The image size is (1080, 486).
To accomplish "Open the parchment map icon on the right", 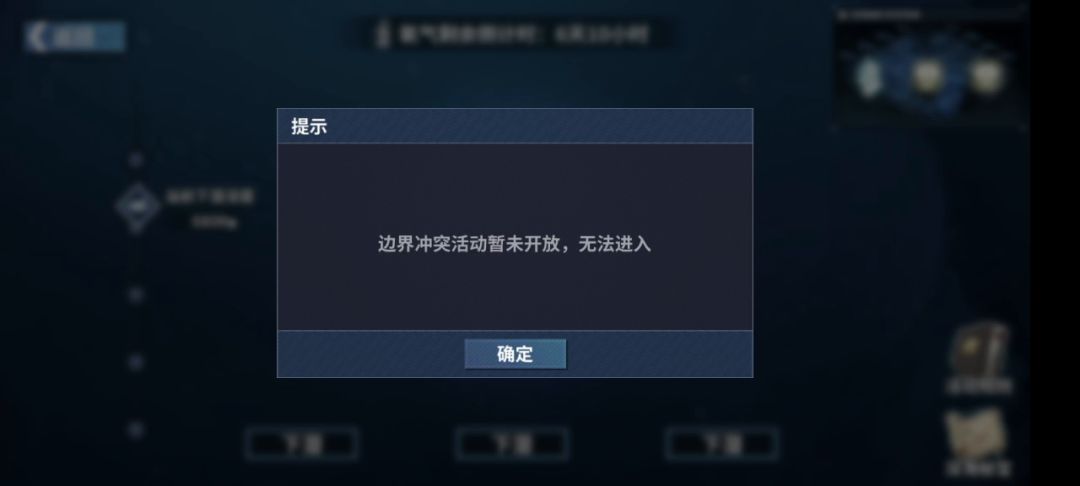I will tap(979, 439).
